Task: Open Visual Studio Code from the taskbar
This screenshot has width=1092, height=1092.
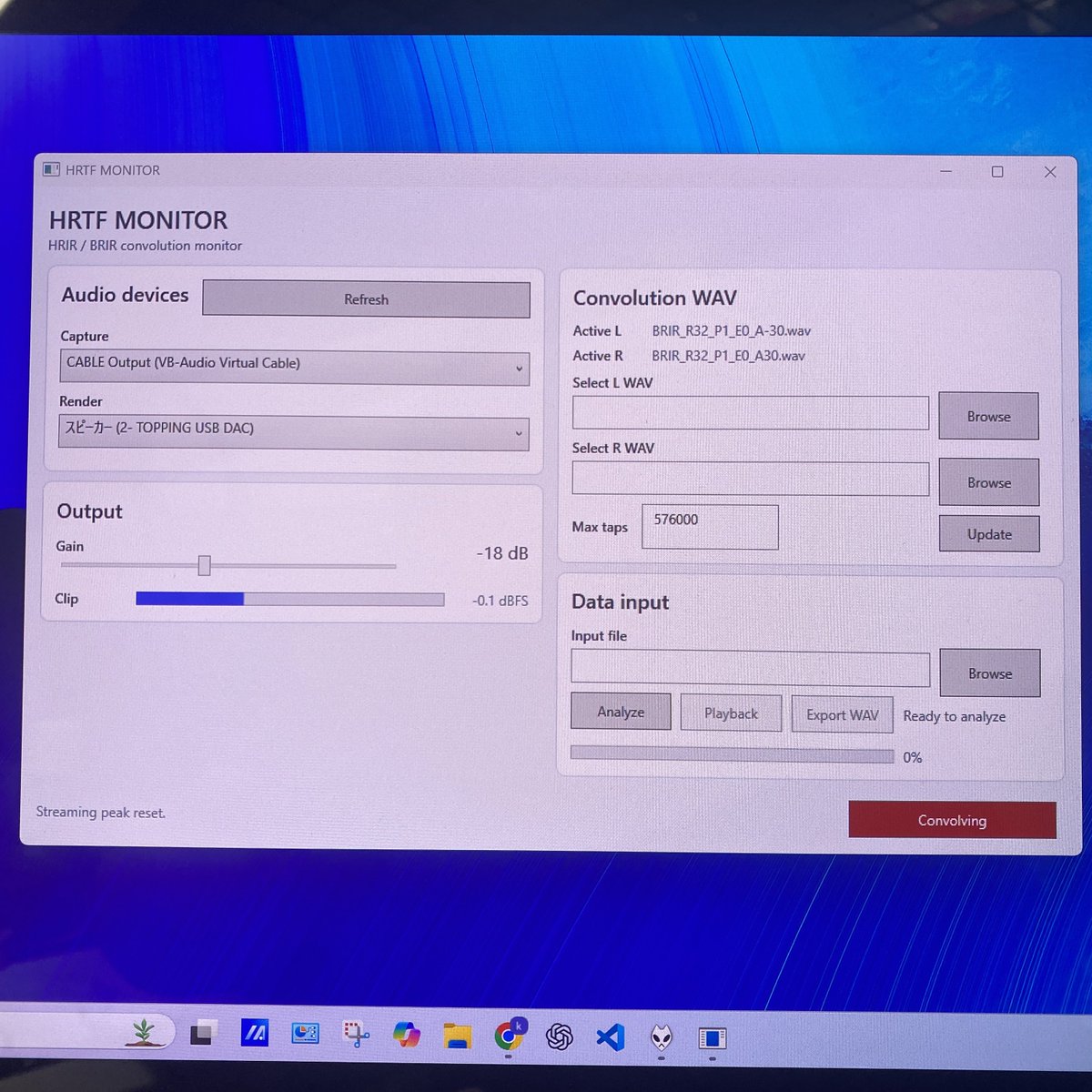Action: click(x=611, y=1037)
